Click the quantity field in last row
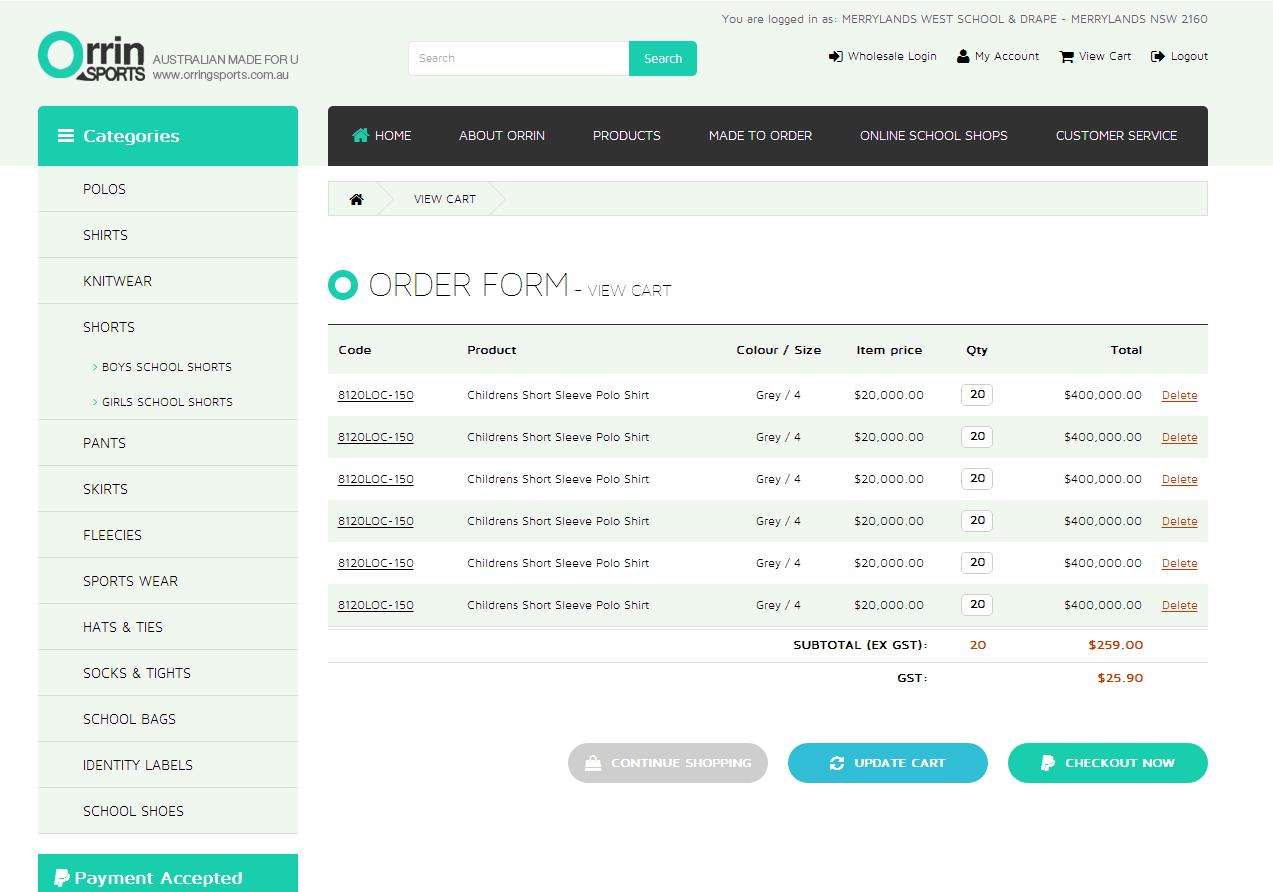Image resolution: width=1273 pixels, height=892 pixels. click(977, 604)
